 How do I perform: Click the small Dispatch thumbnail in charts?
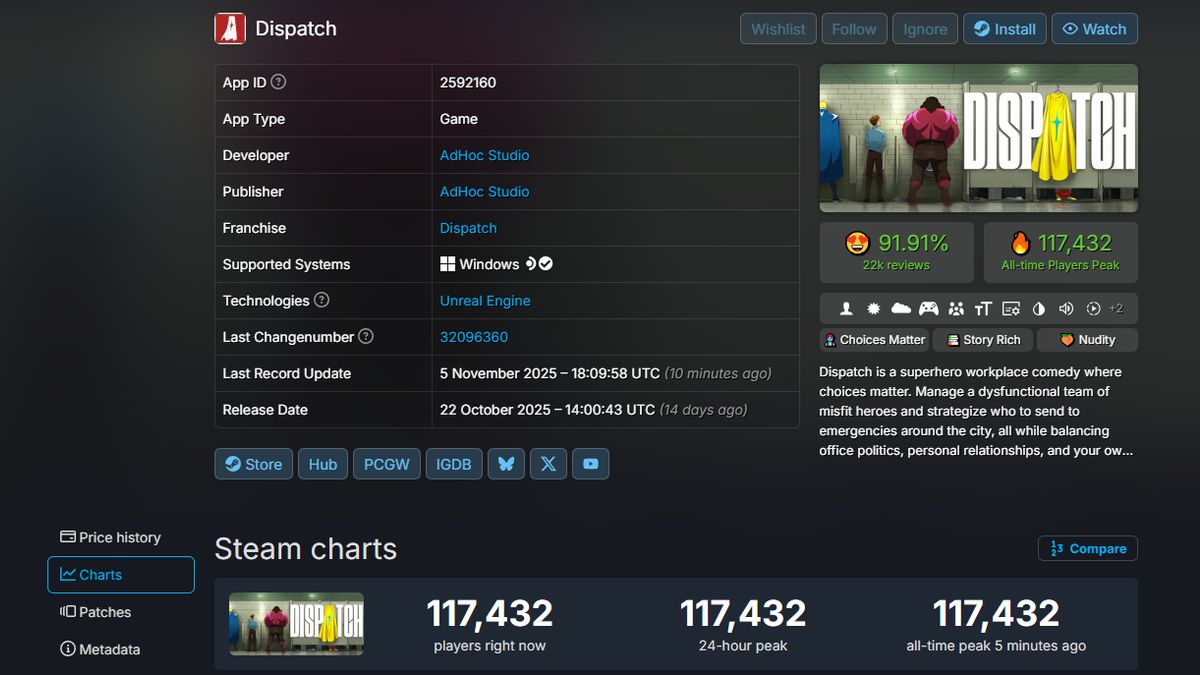coord(297,624)
